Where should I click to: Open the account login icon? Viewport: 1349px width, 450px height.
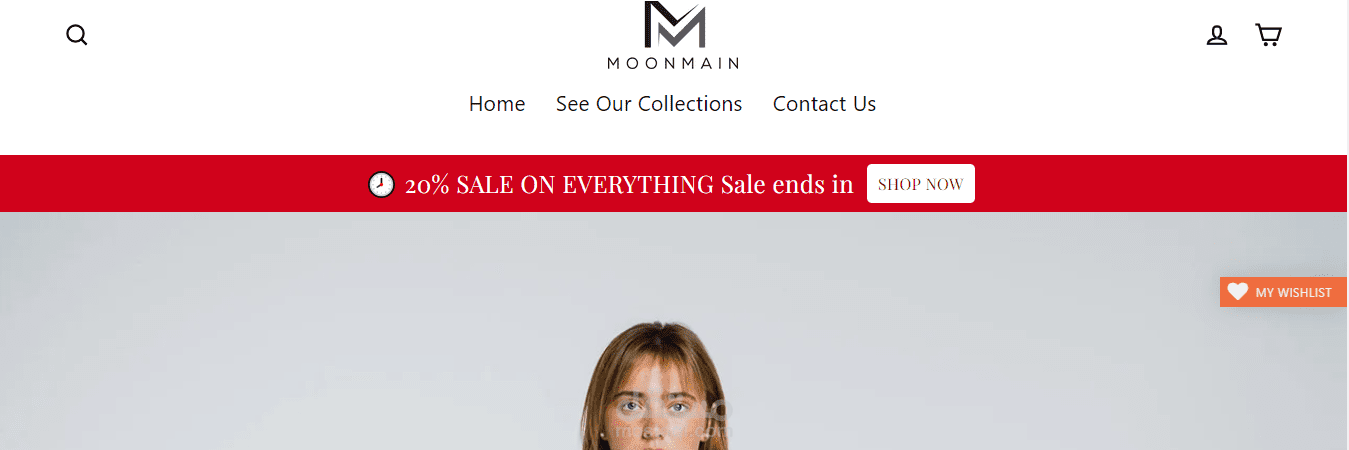[x=1216, y=35]
